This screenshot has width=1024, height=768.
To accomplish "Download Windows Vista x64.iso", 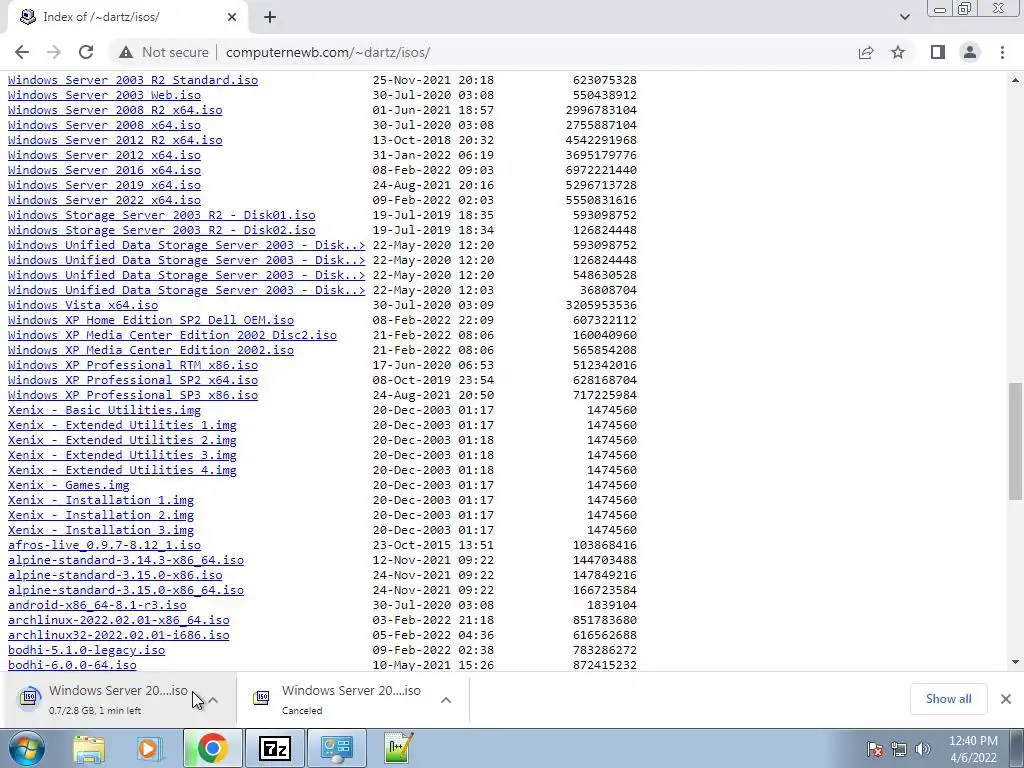I will [x=83, y=305].
